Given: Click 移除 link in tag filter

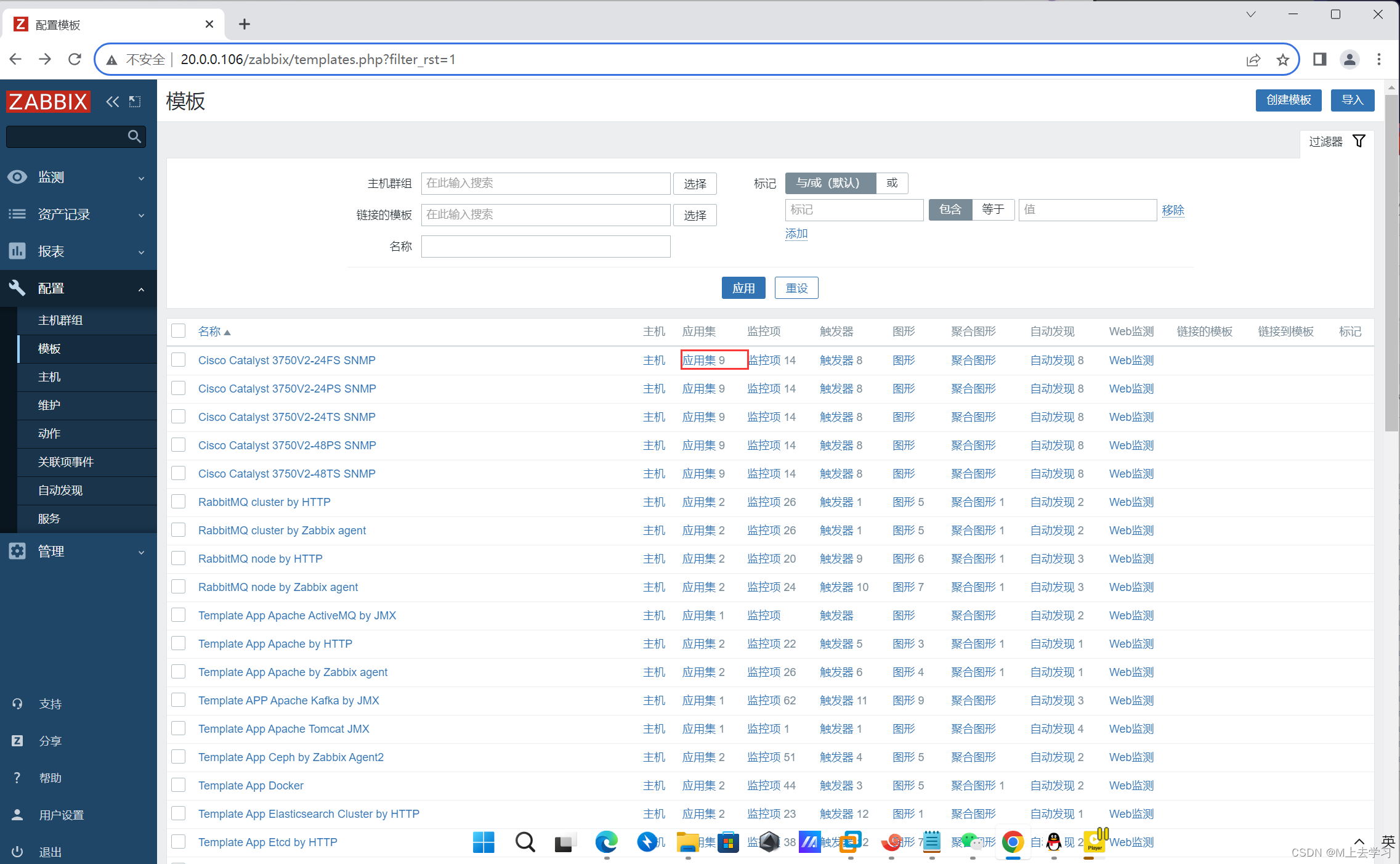Looking at the screenshot, I should click(x=1173, y=210).
